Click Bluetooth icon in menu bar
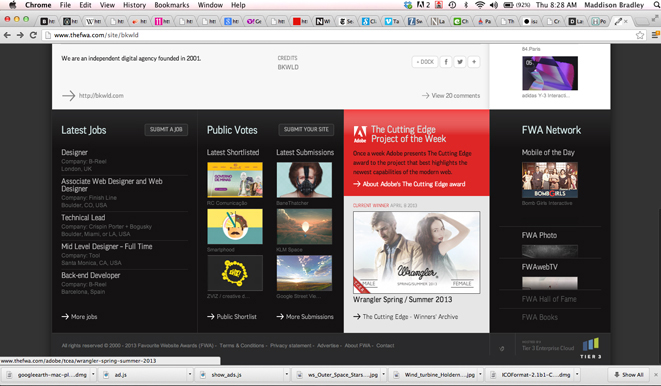This screenshot has height=386, width=661. (466, 5)
